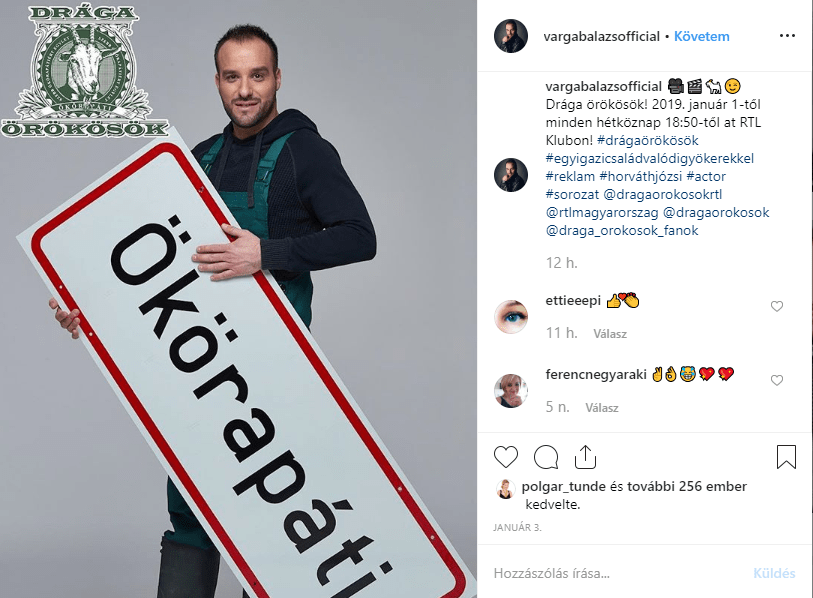Image resolution: width=813 pixels, height=598 pixels.
Task: Like the post with heart icon
Action: (x=506, y=457)
